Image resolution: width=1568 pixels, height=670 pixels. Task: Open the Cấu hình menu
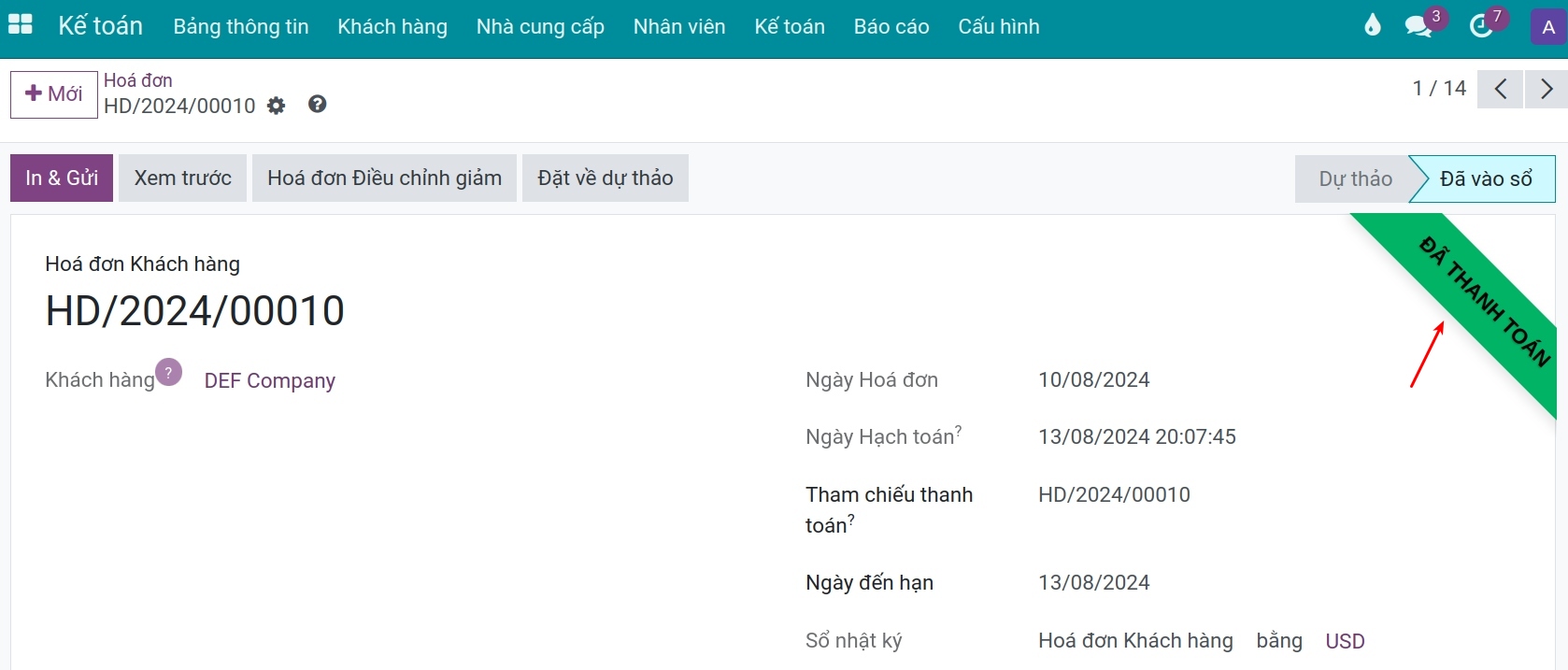(x=999, y=26)
